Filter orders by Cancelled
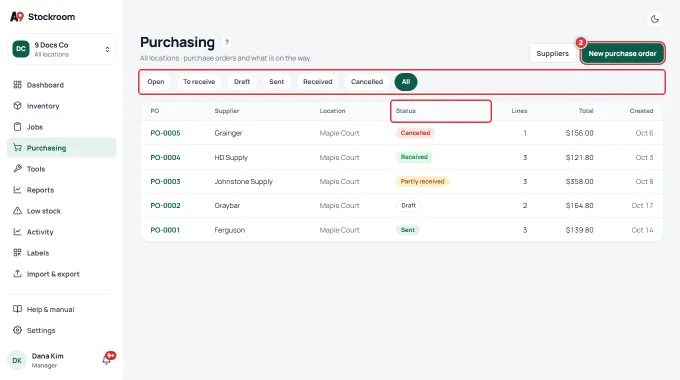 (367, 82)
